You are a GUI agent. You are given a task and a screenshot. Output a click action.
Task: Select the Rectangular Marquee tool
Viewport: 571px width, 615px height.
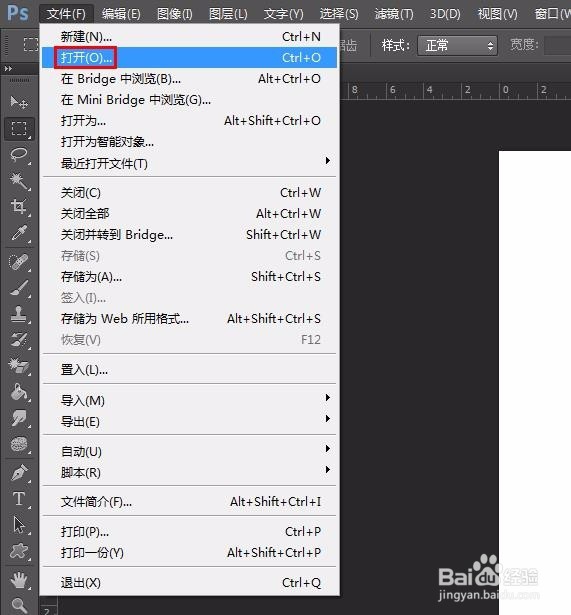19,129
